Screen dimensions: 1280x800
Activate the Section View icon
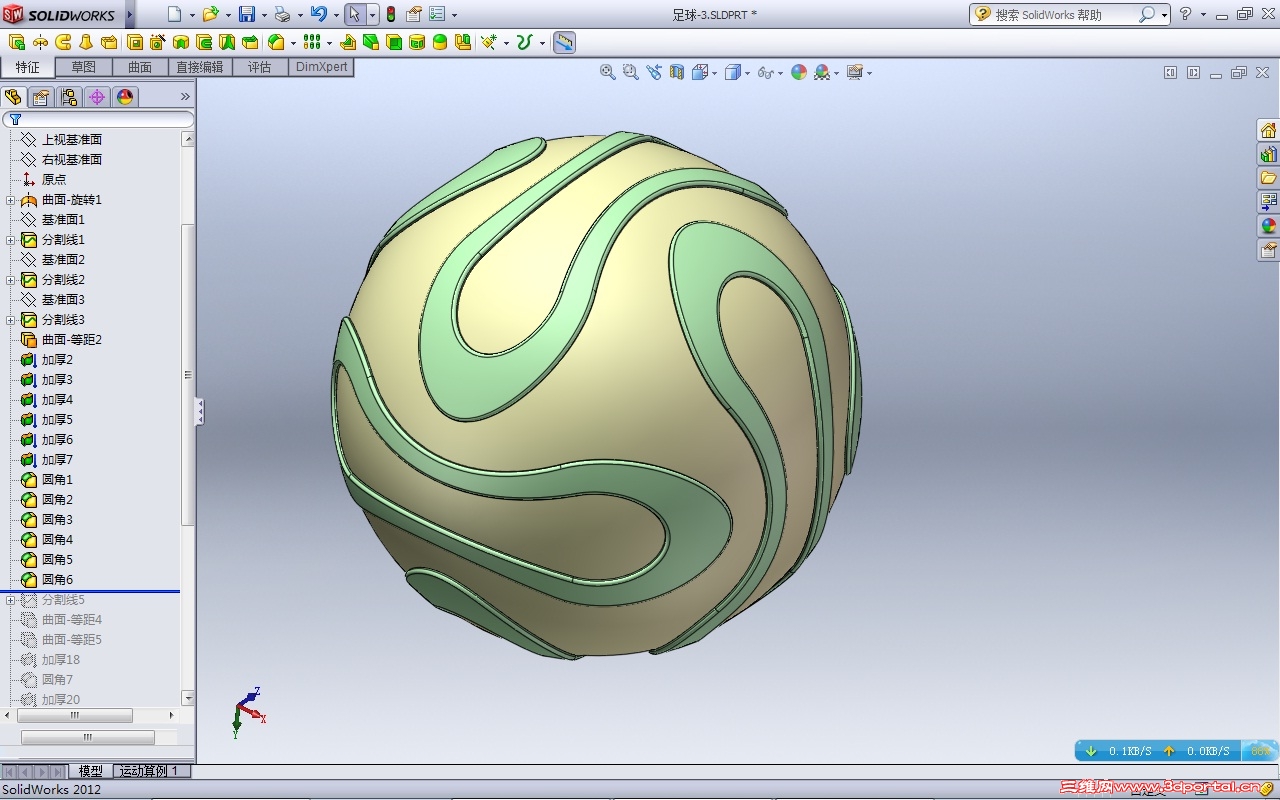click(677, 72)
